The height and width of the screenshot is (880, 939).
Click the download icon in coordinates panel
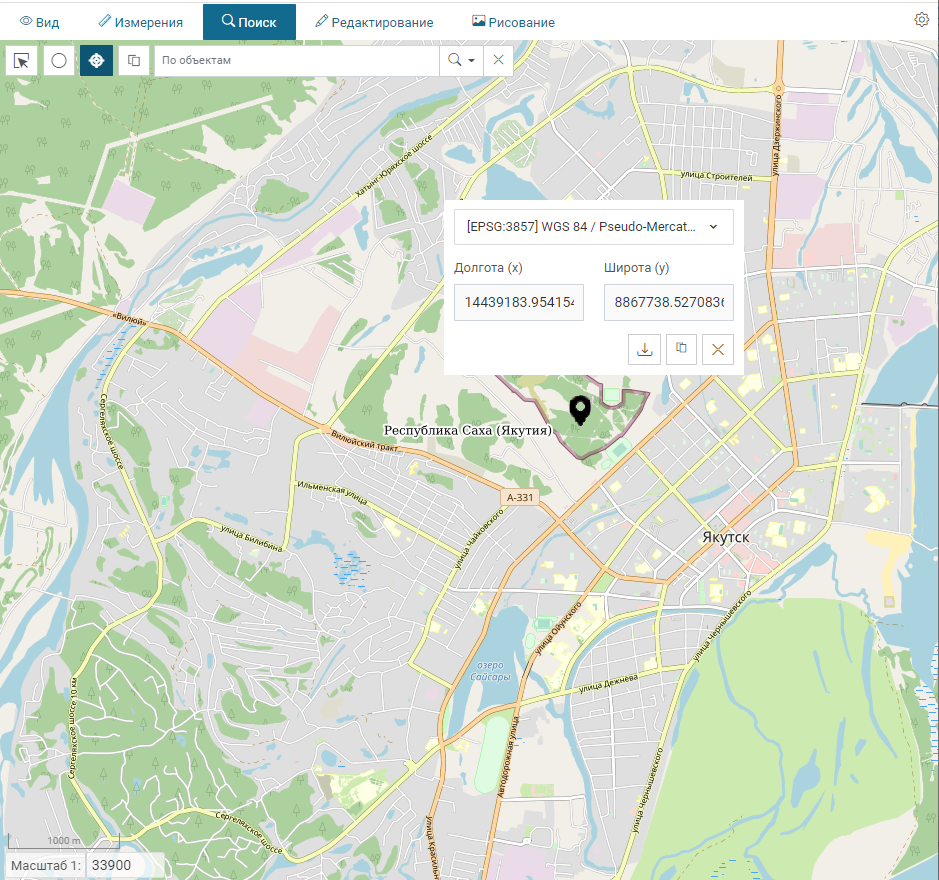[x=644, y=349]
